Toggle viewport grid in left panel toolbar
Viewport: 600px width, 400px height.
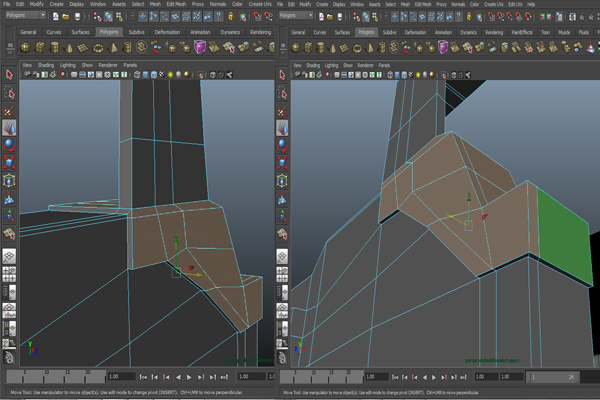(74, 75)
